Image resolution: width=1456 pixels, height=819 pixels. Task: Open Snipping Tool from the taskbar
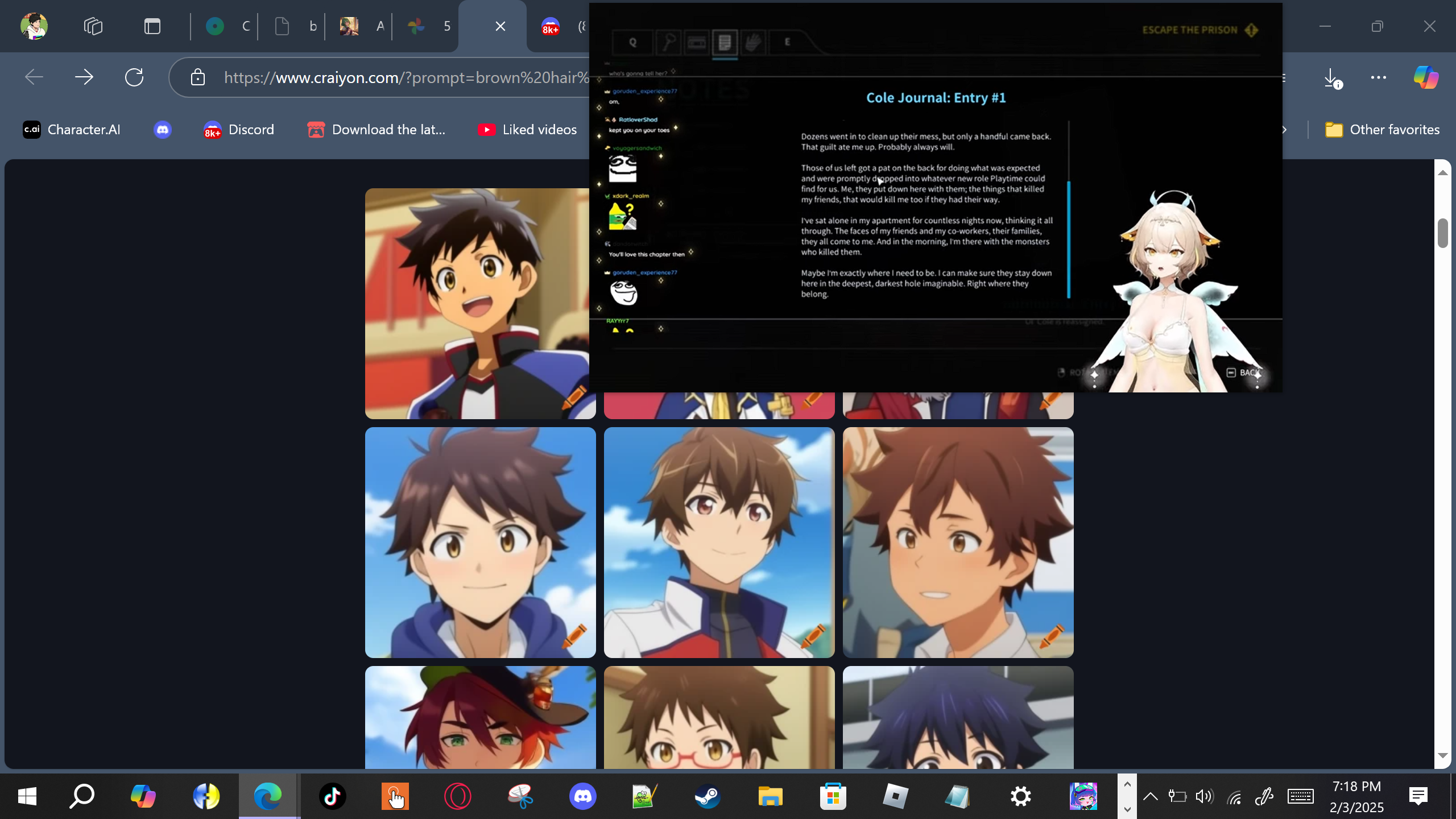coord(520,796)
